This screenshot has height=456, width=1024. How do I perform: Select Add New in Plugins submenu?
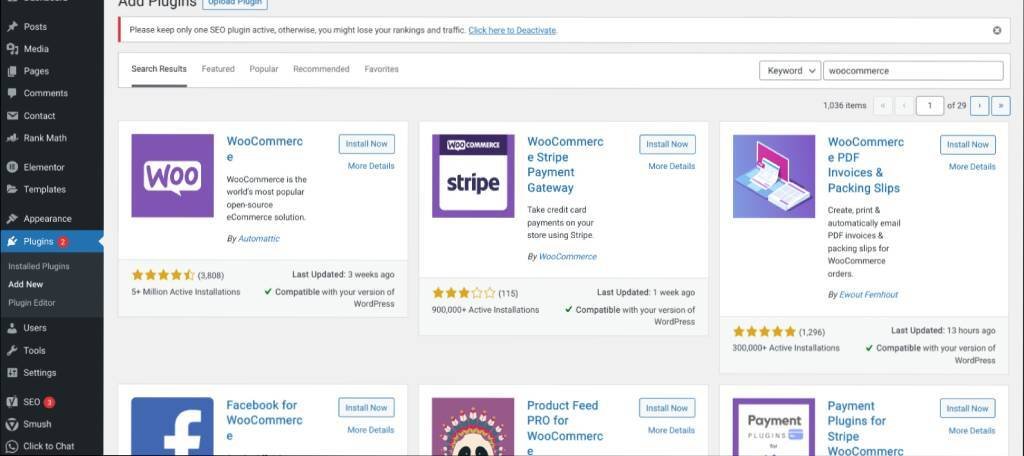25,285
